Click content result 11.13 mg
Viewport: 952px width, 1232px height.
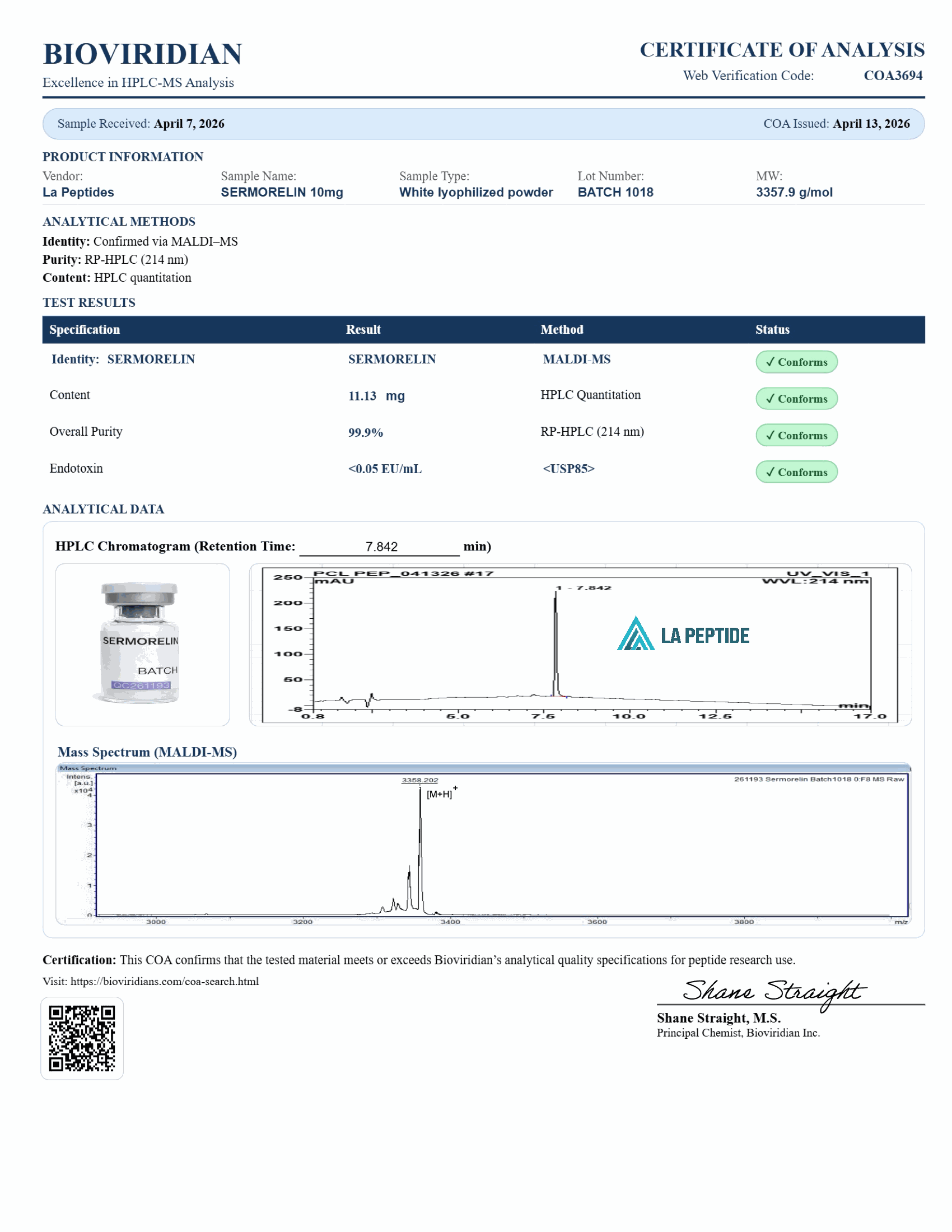pyautogui.click(x=376, y=396)
